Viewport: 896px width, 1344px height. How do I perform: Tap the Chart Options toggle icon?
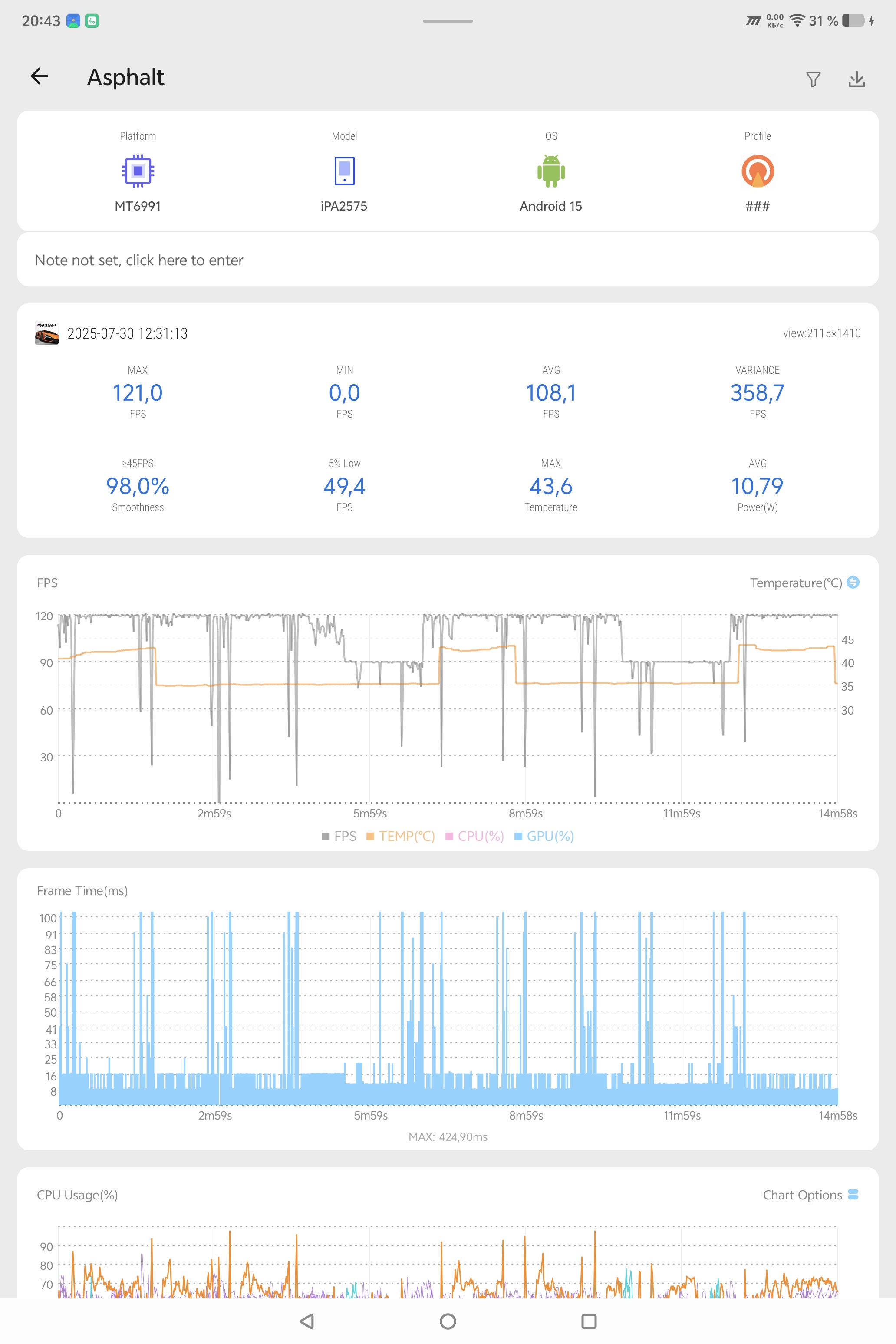pyautogui.click(x=853, y=1195)
